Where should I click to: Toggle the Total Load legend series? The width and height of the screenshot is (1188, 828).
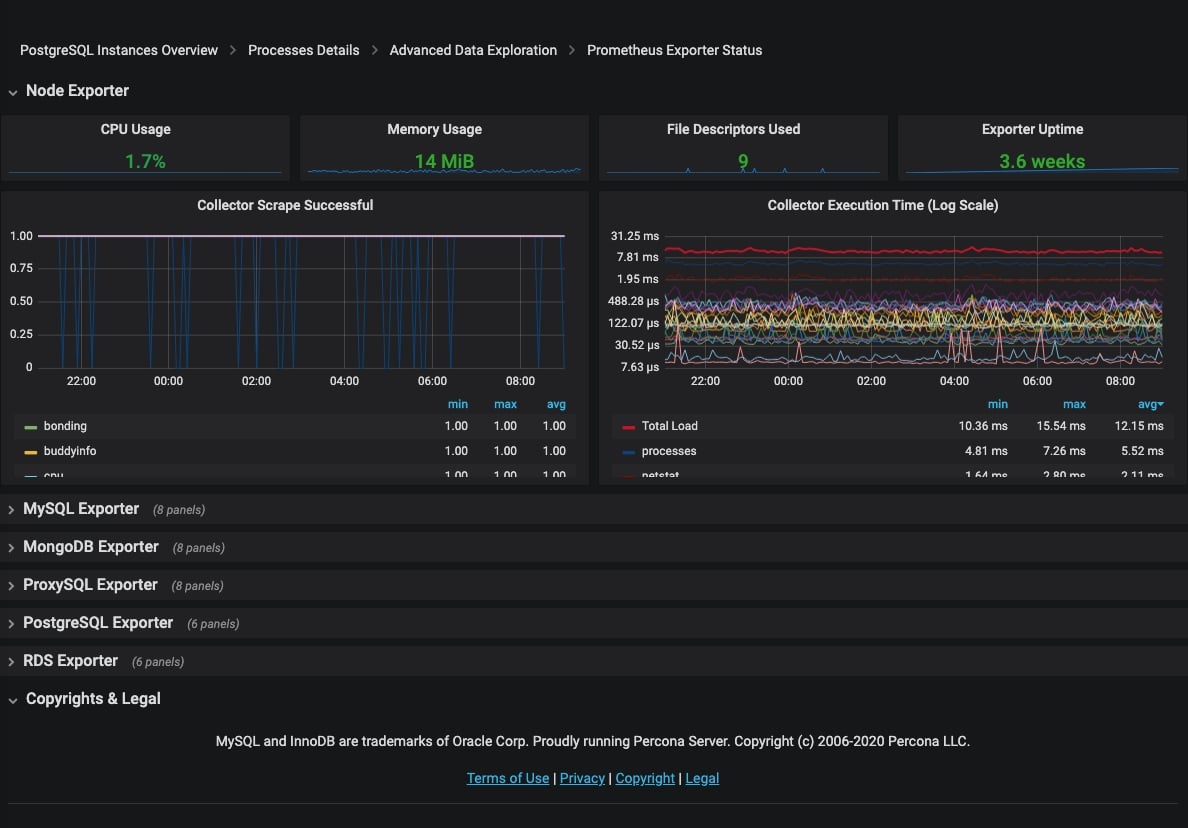[x=669, y=426]
